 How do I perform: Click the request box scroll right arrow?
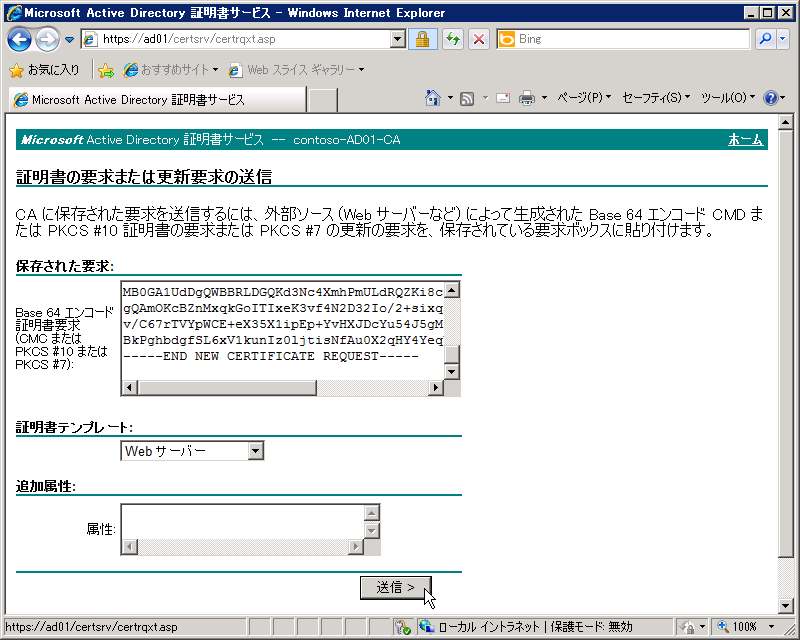tap(435, 387)
